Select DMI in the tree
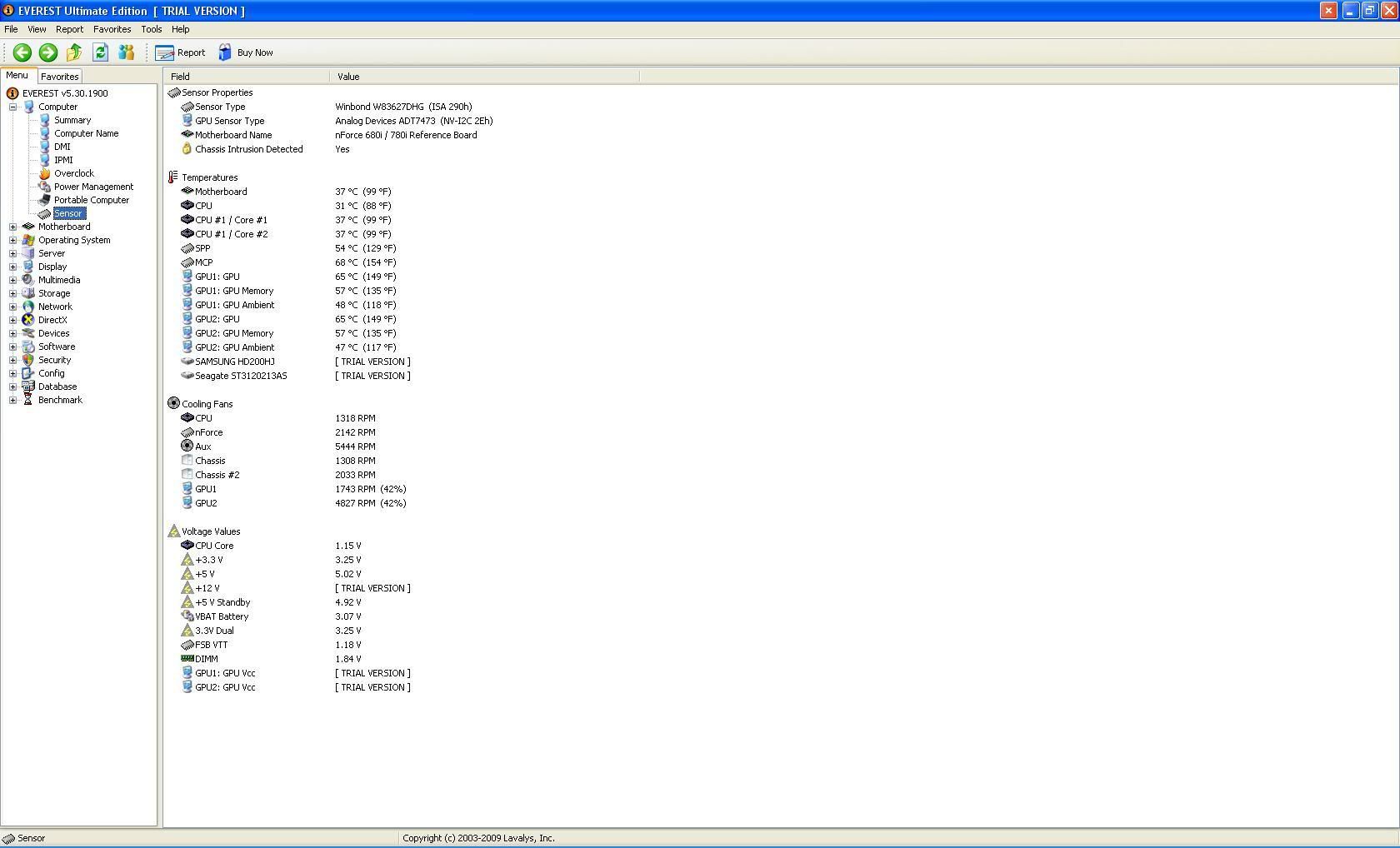Viewport: 1400px width, 848px height. click(62, 147)
